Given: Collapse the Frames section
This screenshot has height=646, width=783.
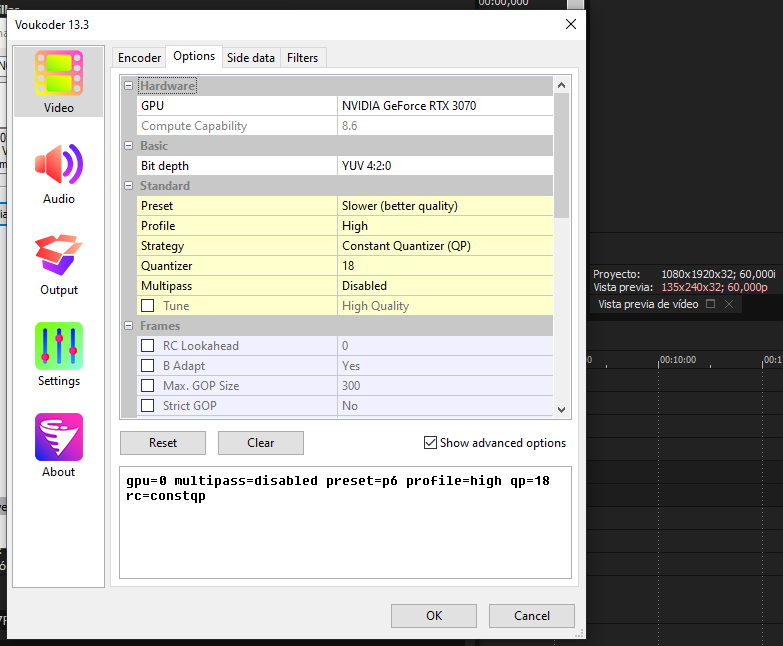Looking at the screenshot, I should click(x=128, y=326).
